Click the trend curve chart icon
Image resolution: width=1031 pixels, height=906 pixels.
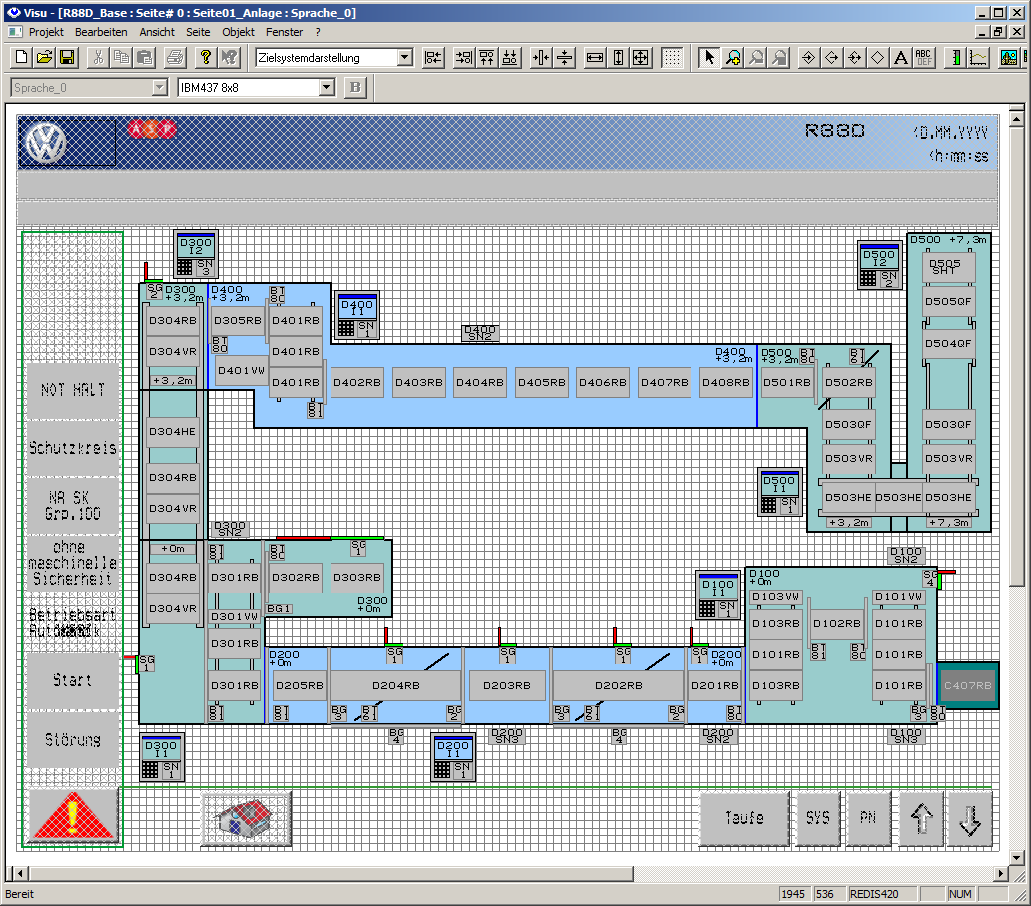[979, 58]
